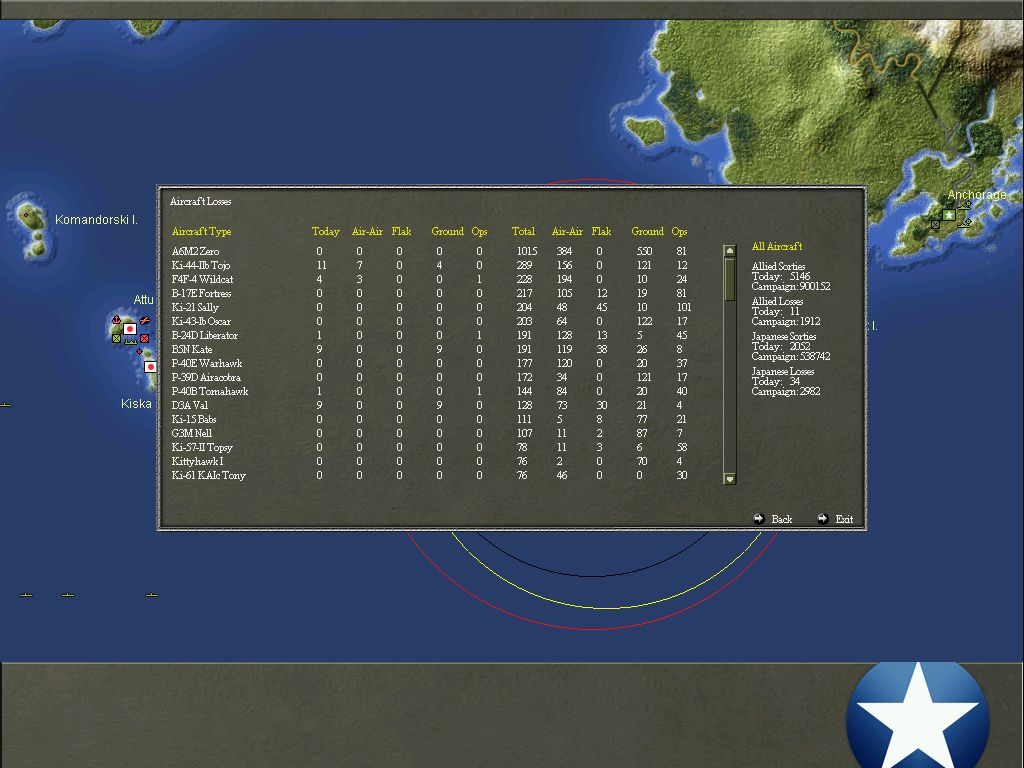Image resolution: width=1024 pixels, height=768 pixels.
Task: Select the Ki-61 KAIc Tony row
Action: pos(431,475)
